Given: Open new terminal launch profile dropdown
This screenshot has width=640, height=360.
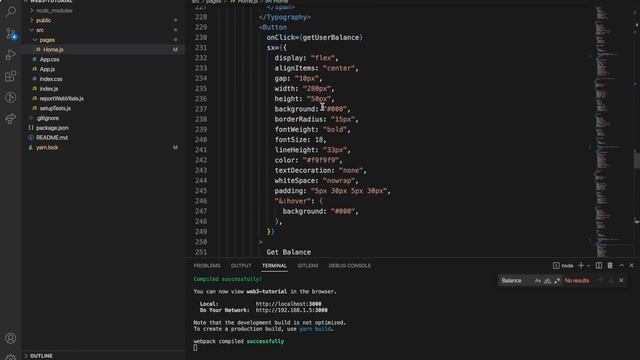Looking at the screenshot, I should pos(588,266).
